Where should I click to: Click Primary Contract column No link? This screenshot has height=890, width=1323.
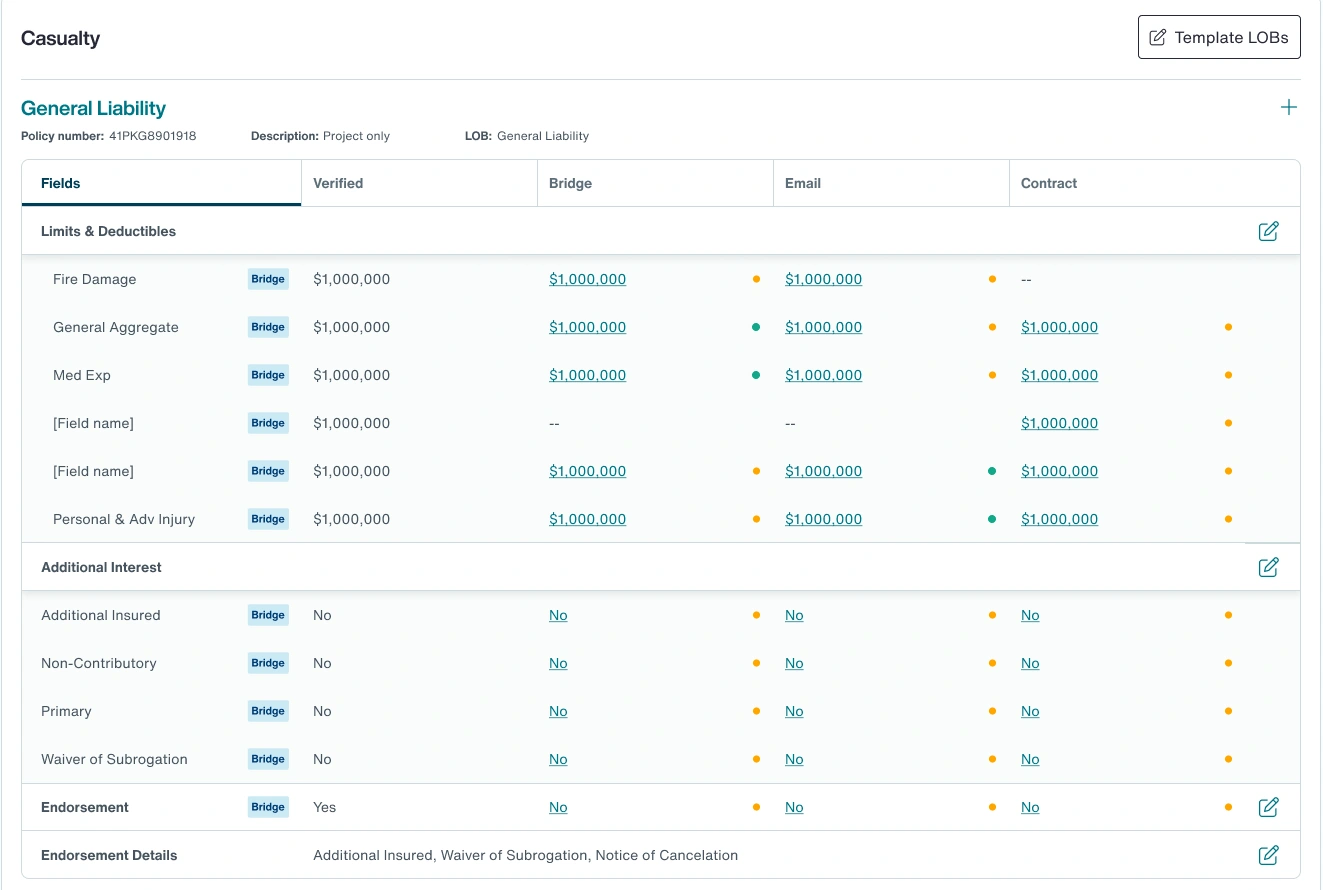(1030, 711)
